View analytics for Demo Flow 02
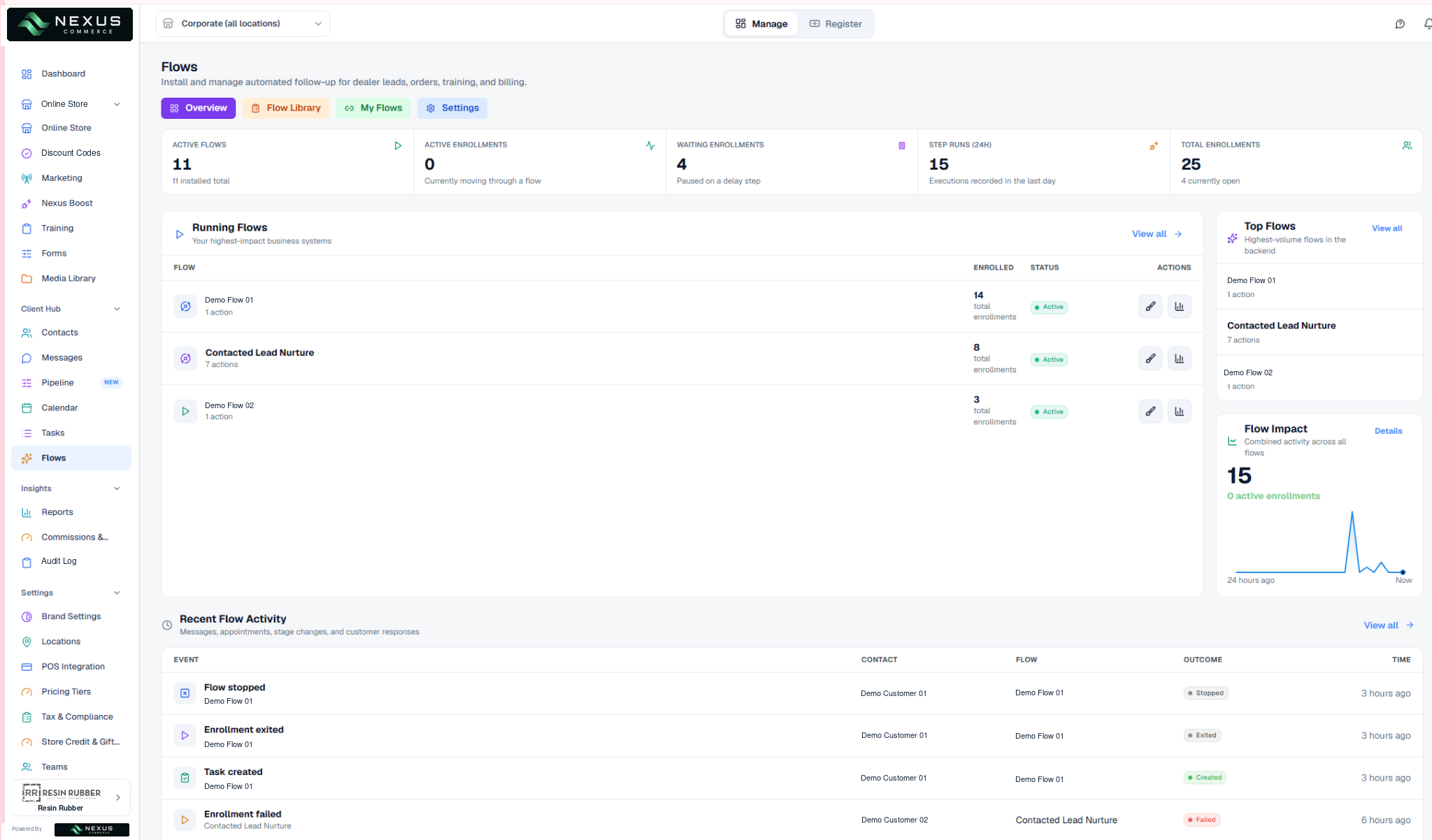 pyautogui.click(x=1180, y=411)
